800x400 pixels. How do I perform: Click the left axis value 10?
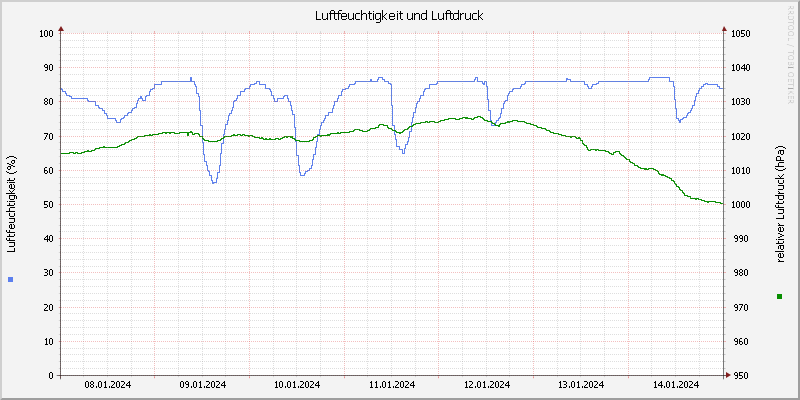tap(48, 342)
